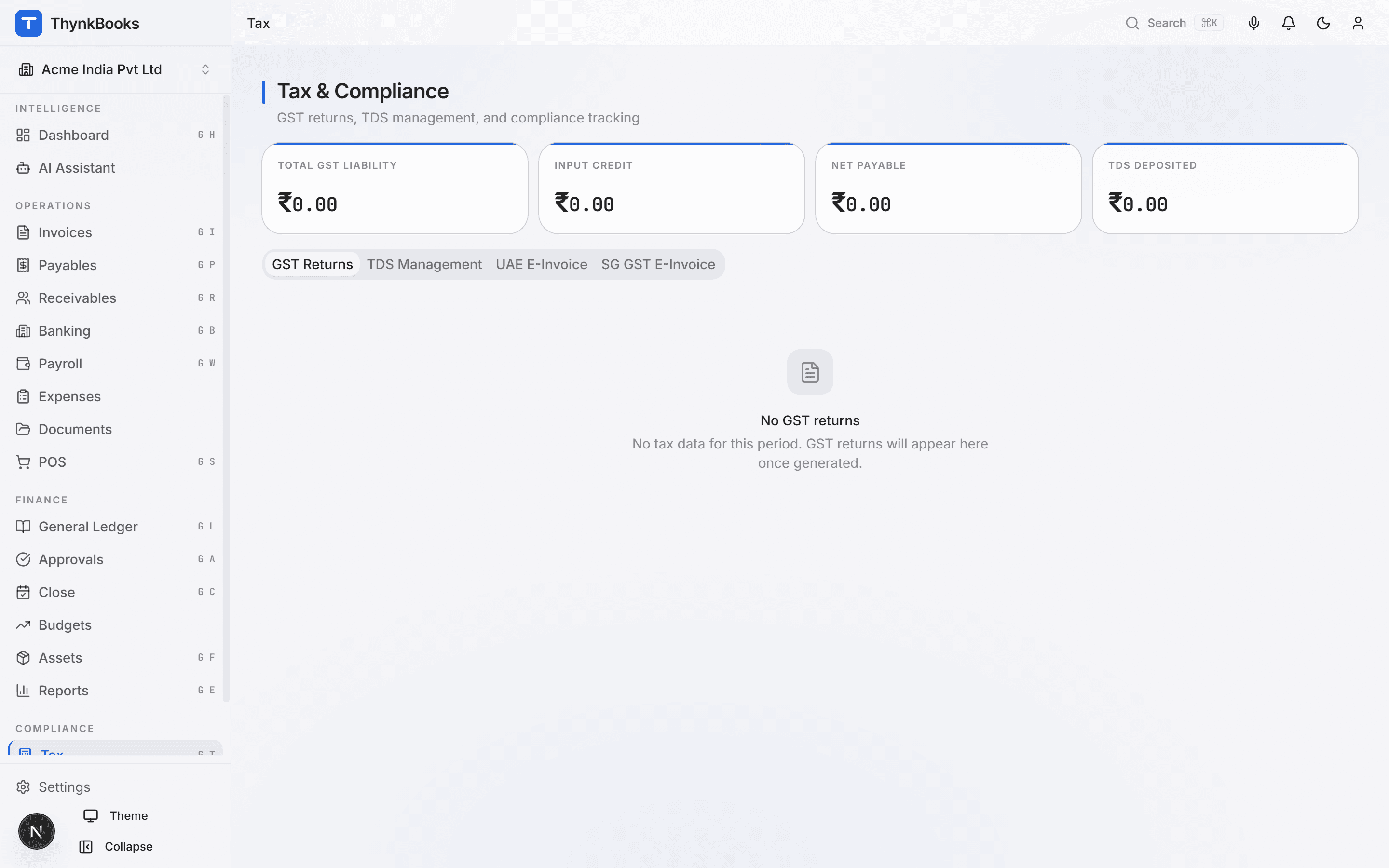1389x868 pixels.
Task: Select the GST Returns tab
Action: 312,264
